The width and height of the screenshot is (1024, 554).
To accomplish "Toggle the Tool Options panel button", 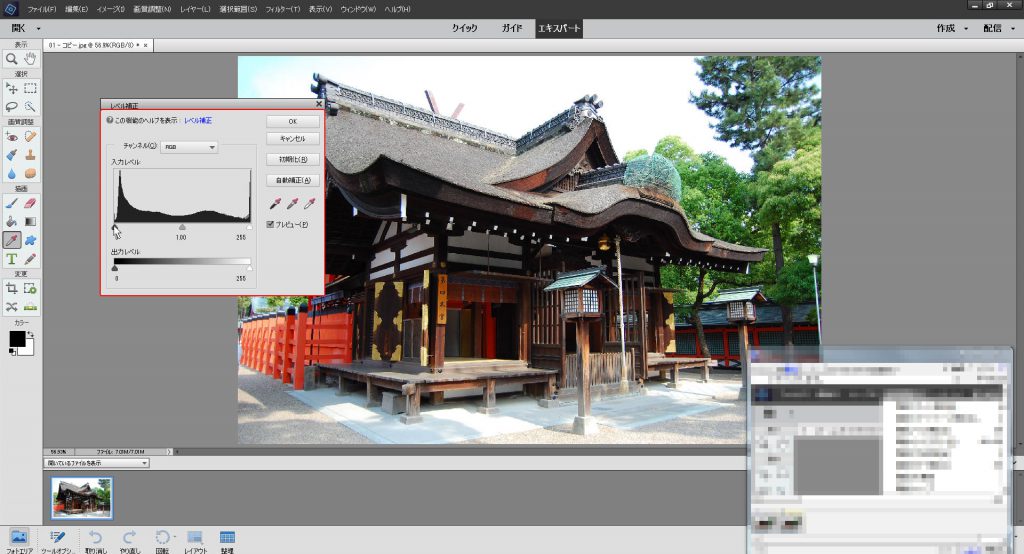I will point(58,537).
